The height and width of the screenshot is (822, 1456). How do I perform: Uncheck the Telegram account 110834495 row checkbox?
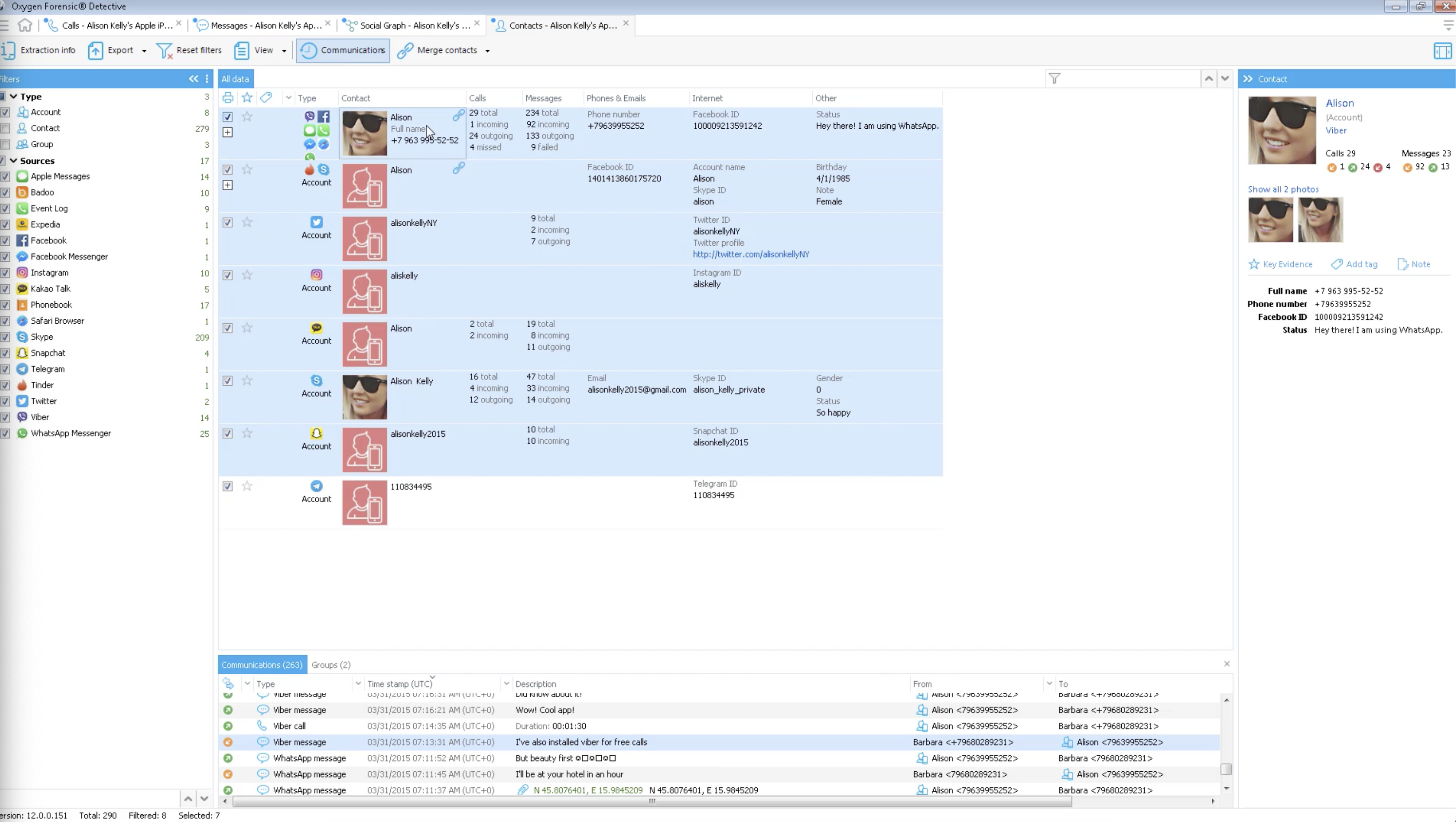227,486
